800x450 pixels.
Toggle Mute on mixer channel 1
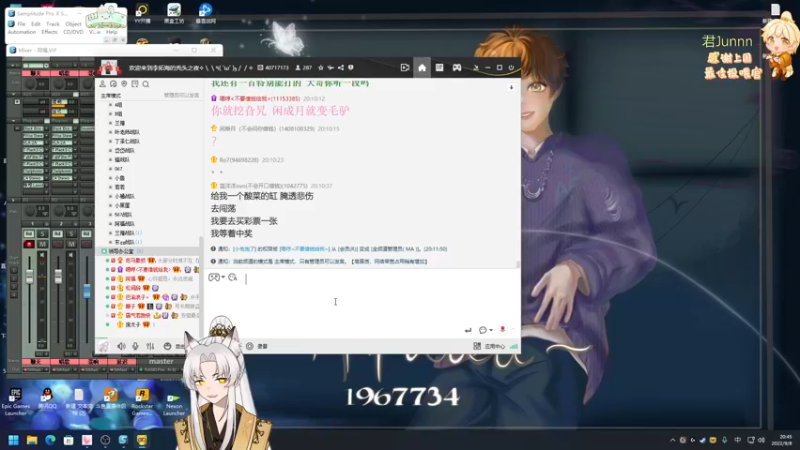pyautogui.click(x=43, y=244)
